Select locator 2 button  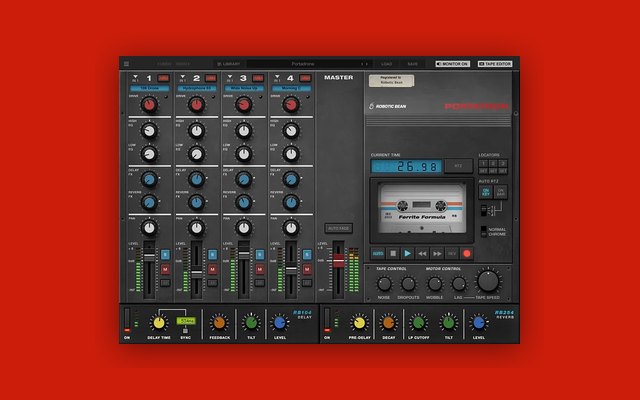[493, 163]
